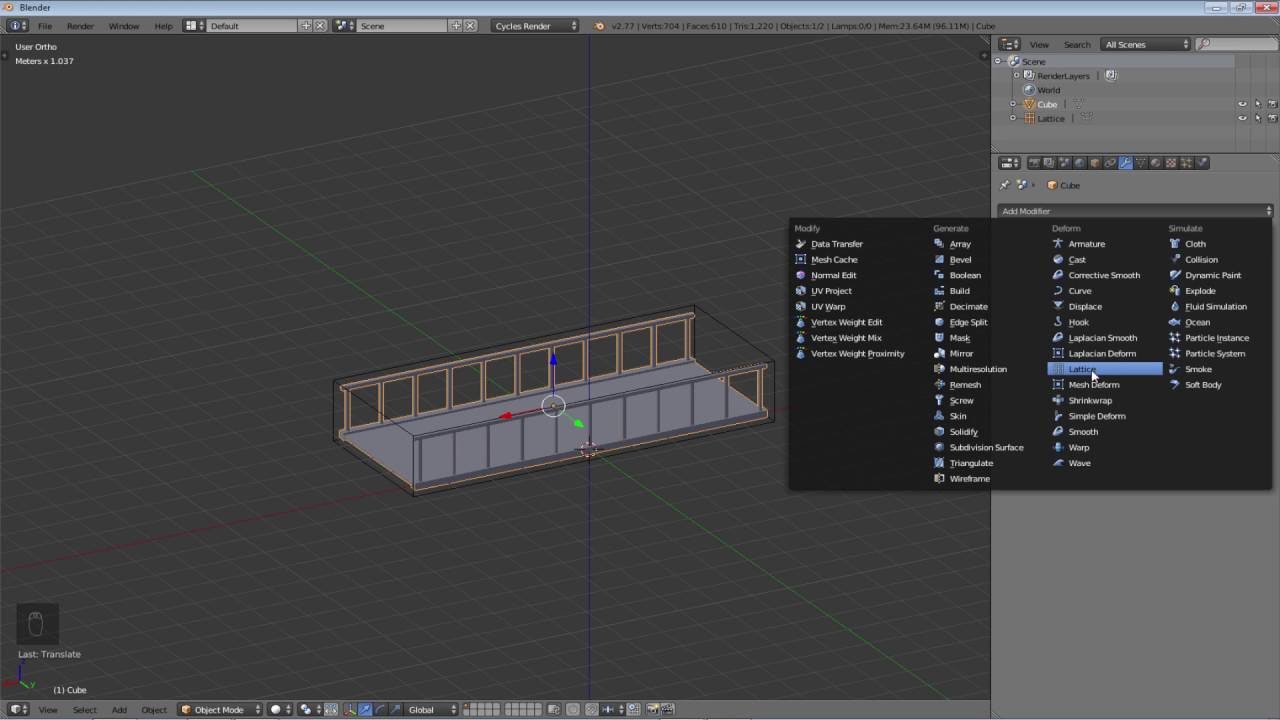Collapse the Scene tree item
The image size is (1280, 720).
(998, 62)
